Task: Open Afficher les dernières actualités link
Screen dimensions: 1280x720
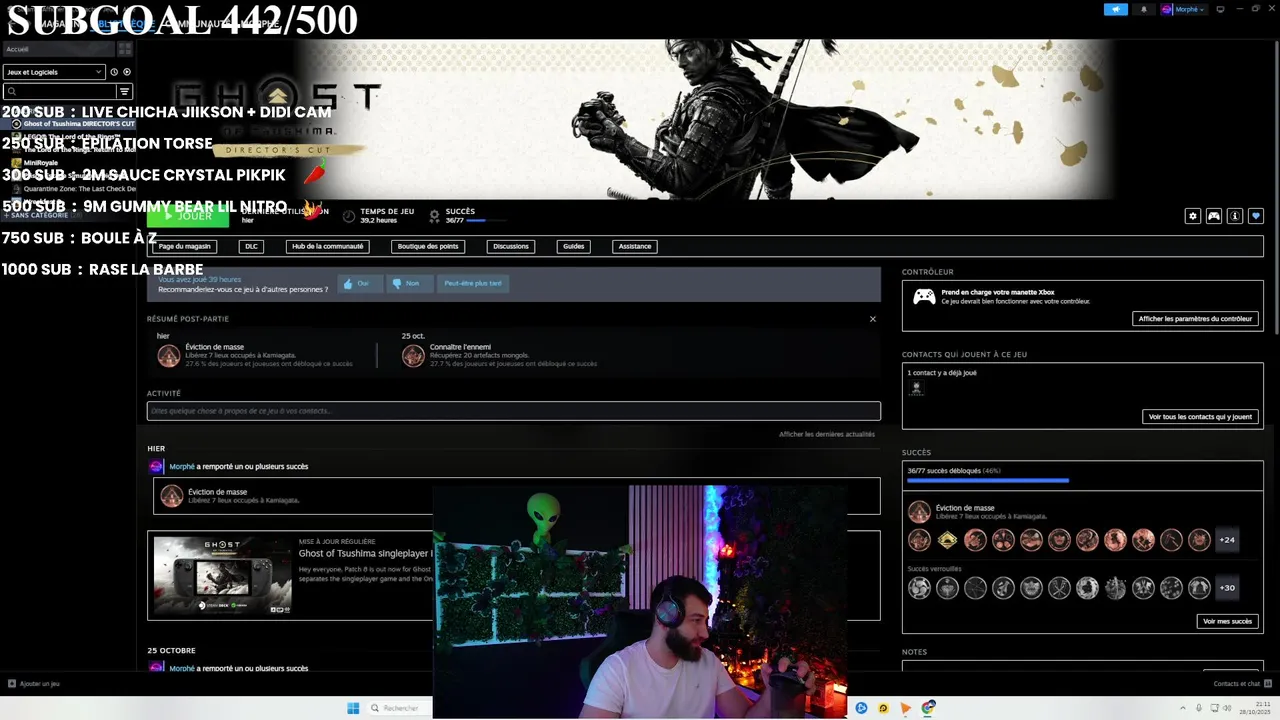Action: click(827, 434)
